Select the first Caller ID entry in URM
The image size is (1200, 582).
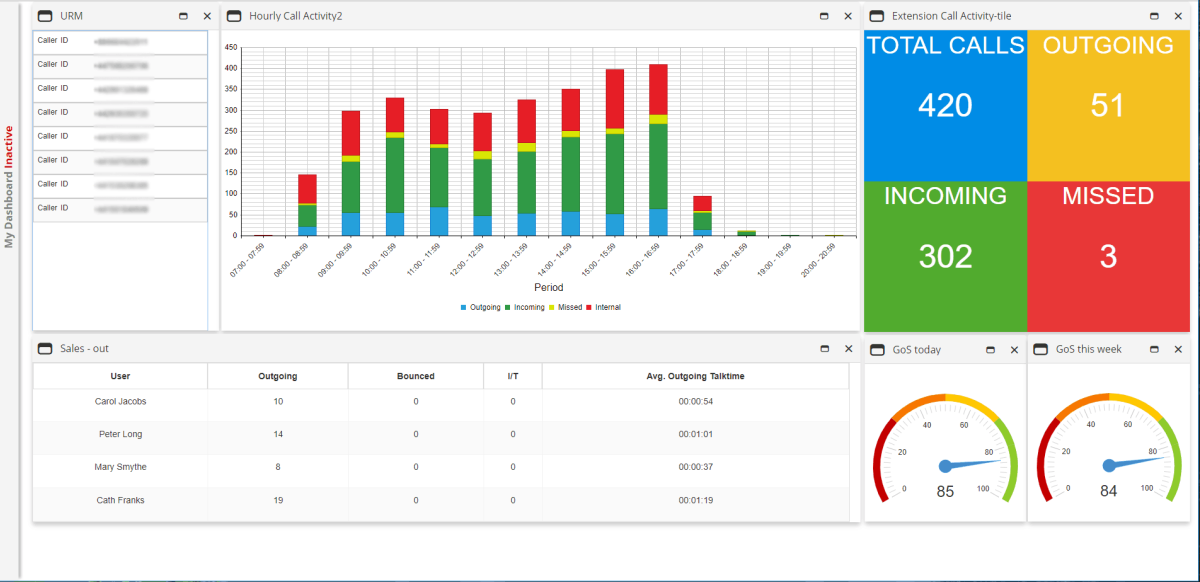(120, 43)
